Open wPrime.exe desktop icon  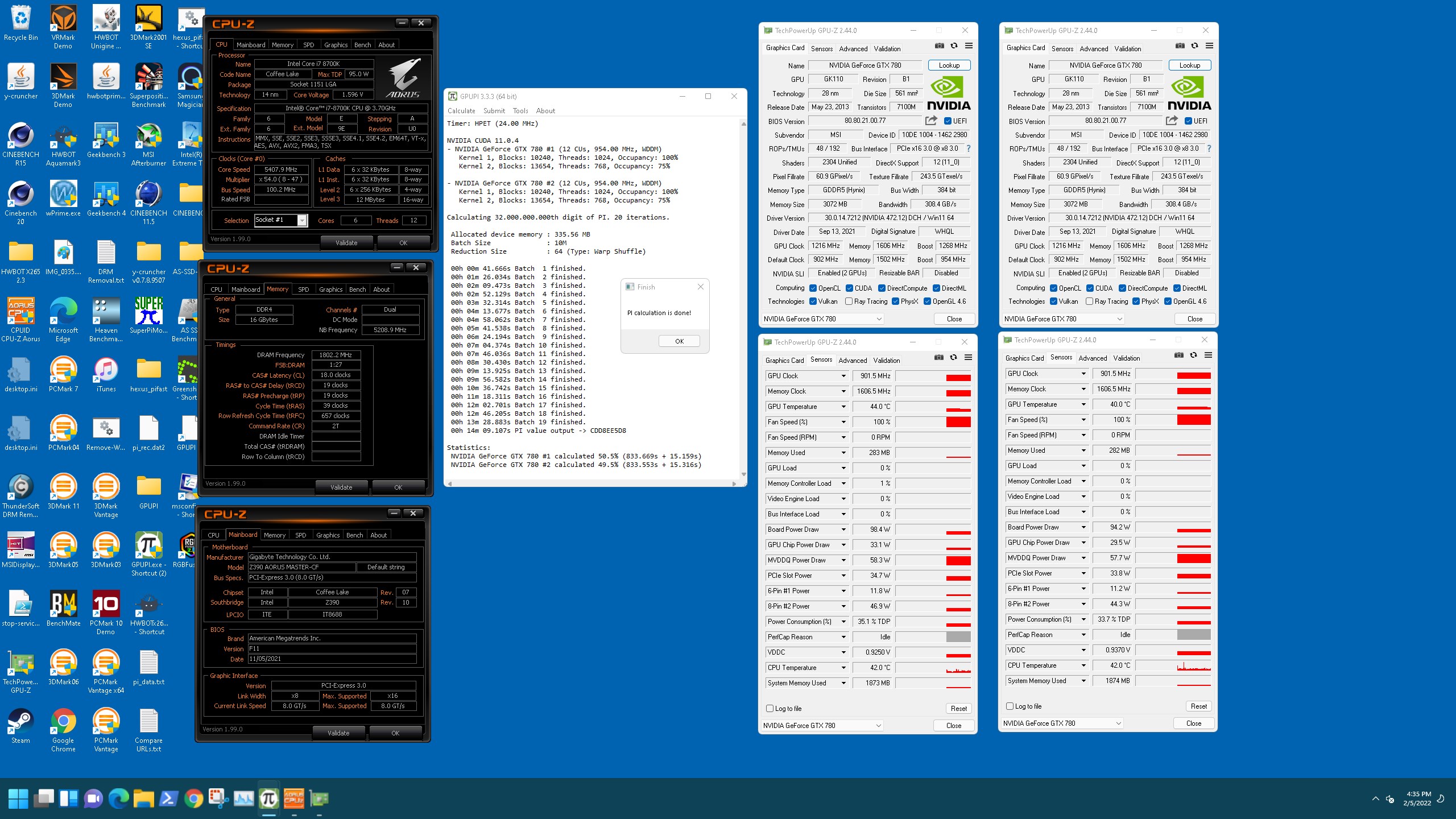pos(63,199)
